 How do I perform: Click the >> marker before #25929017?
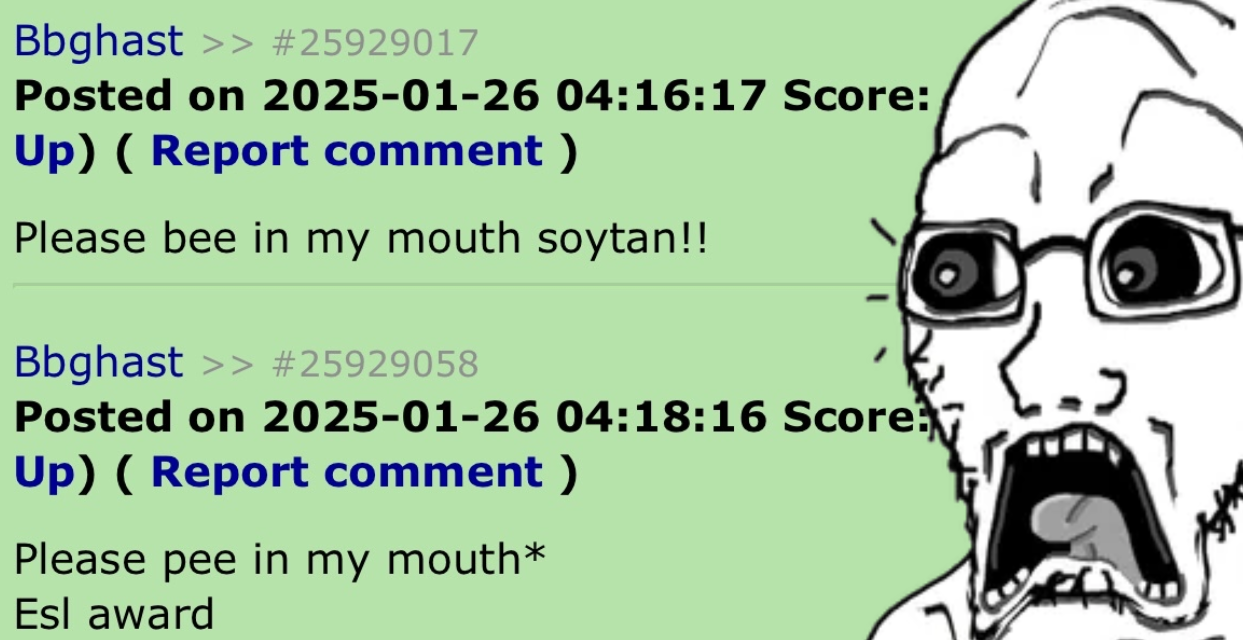226,45
